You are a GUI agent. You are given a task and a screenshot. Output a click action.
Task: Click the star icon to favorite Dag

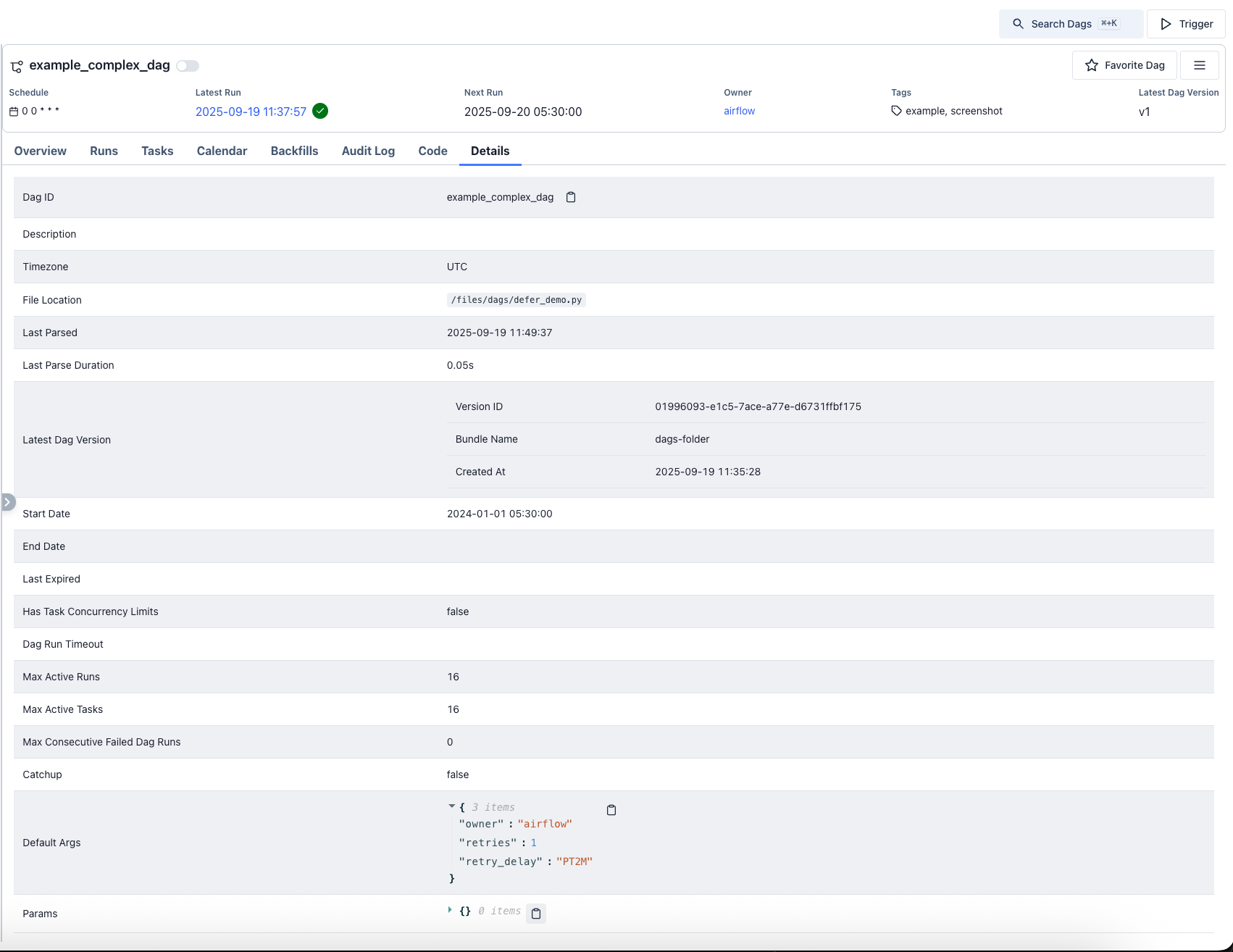coord(1092,65)
